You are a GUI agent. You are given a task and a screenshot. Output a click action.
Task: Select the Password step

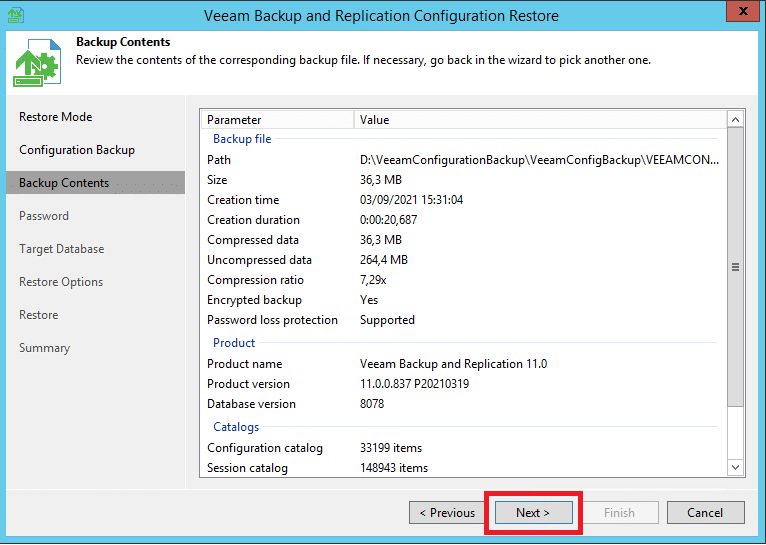[x=44, y=216]
